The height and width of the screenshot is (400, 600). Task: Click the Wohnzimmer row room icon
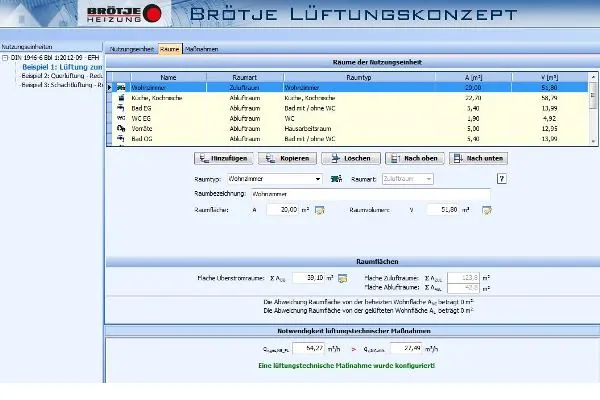[121, 88]
